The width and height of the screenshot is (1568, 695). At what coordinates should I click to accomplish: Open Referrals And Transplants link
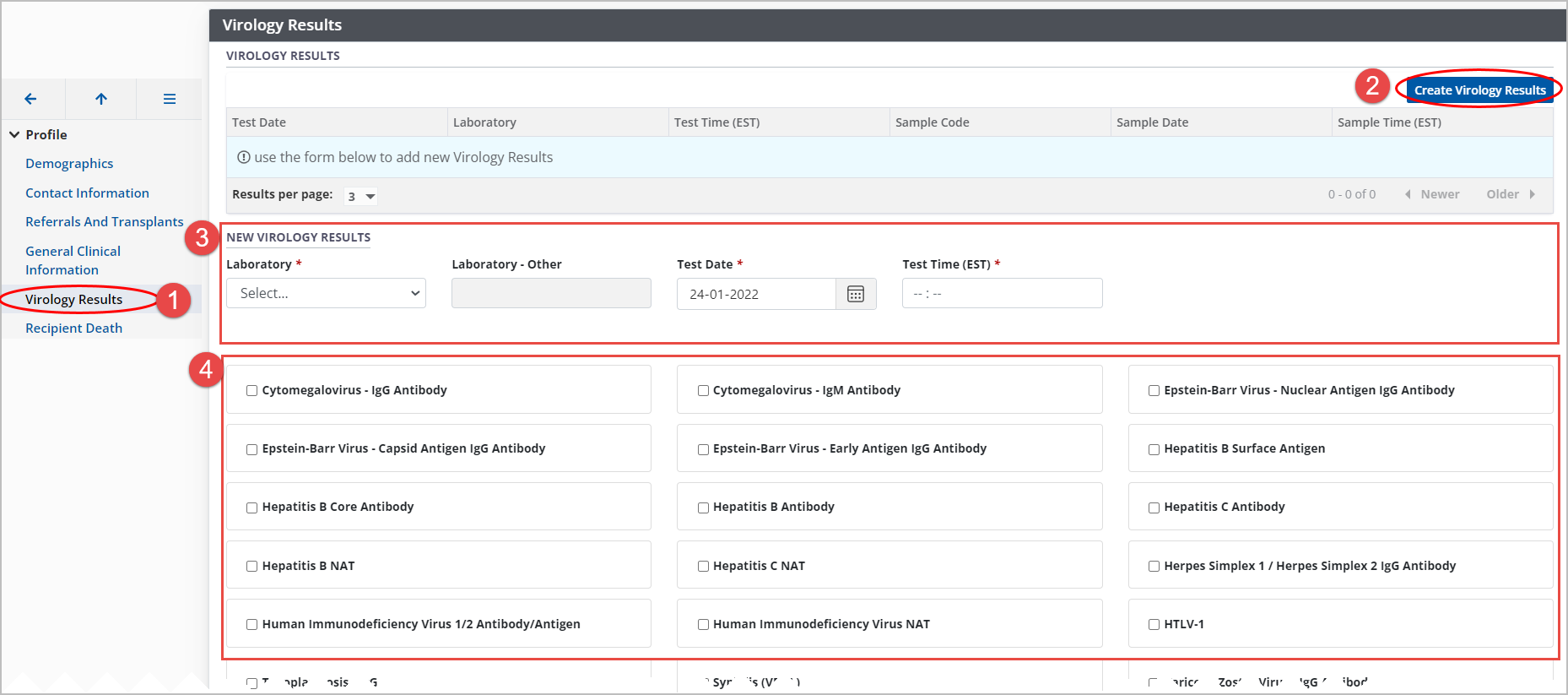[104, 222]
